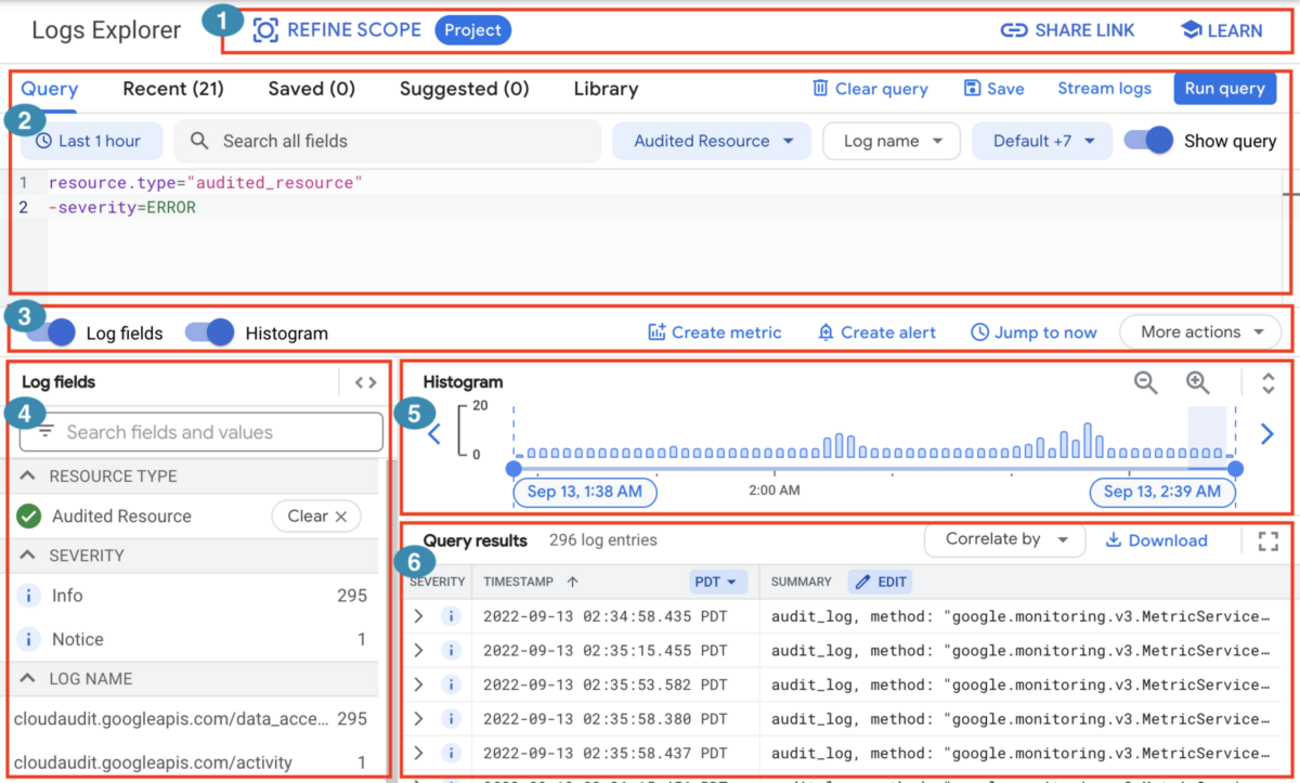Zoom in on the Histogram
The width and height of the screenshot is (1300, 783).
pyautogui.click(x=1198, y=382)
